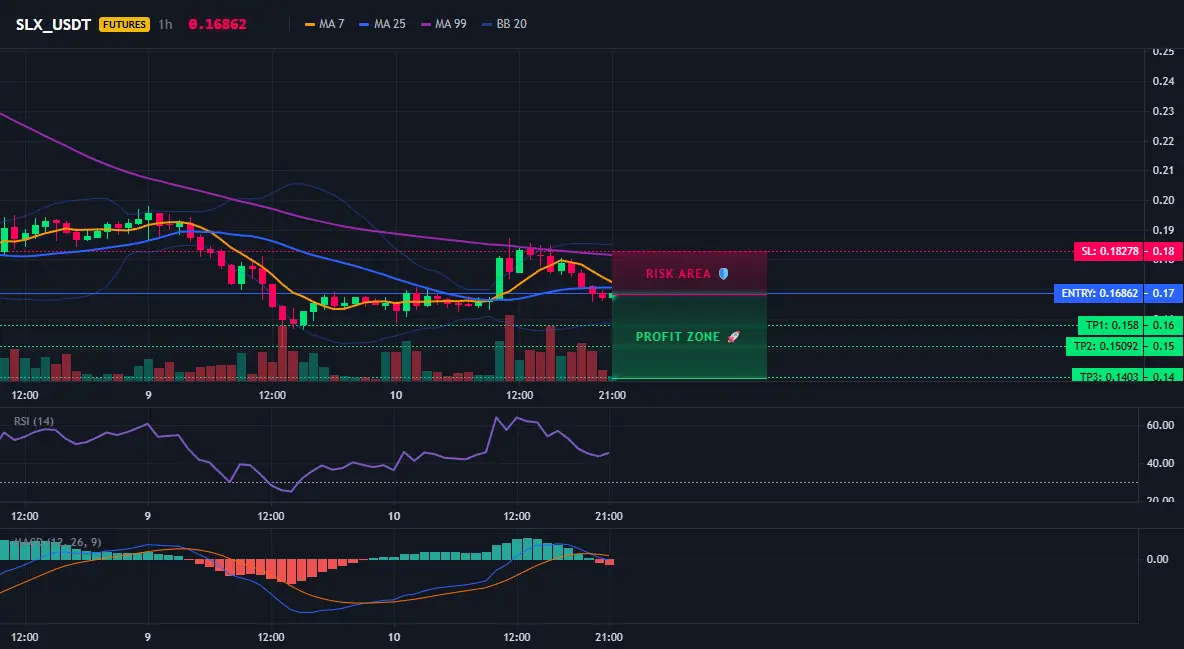Toggle the MA 99 legend item

(444, 24)
